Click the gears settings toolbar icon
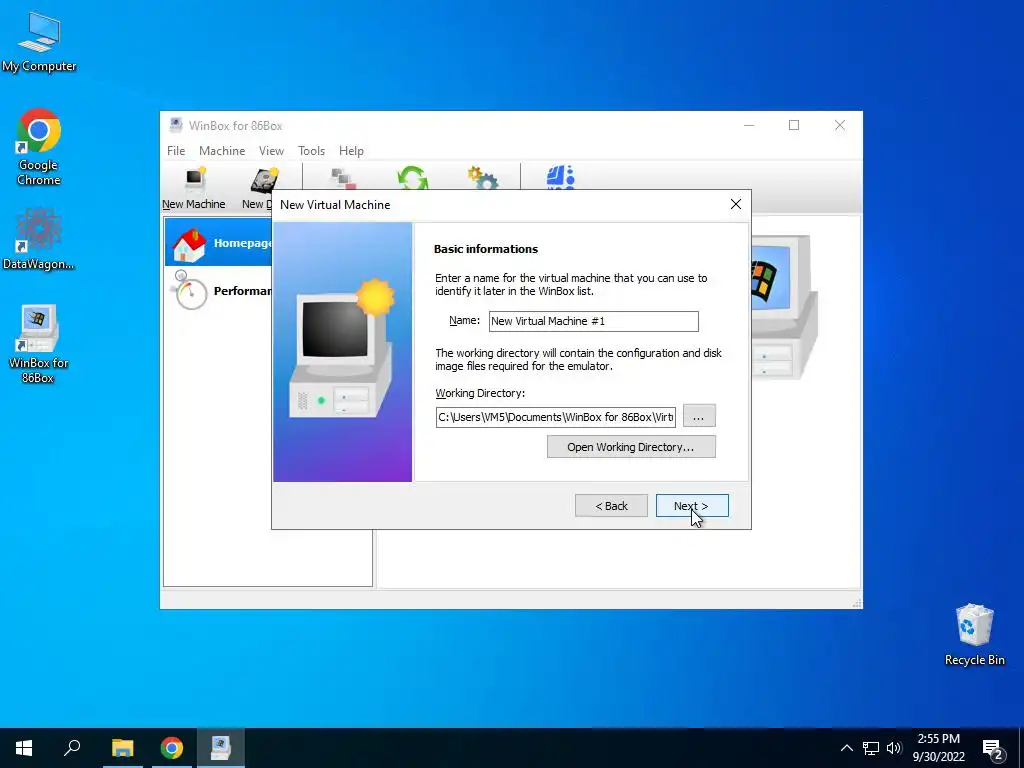Viewport: 1024px width, 768px height. tap(483, 178)
